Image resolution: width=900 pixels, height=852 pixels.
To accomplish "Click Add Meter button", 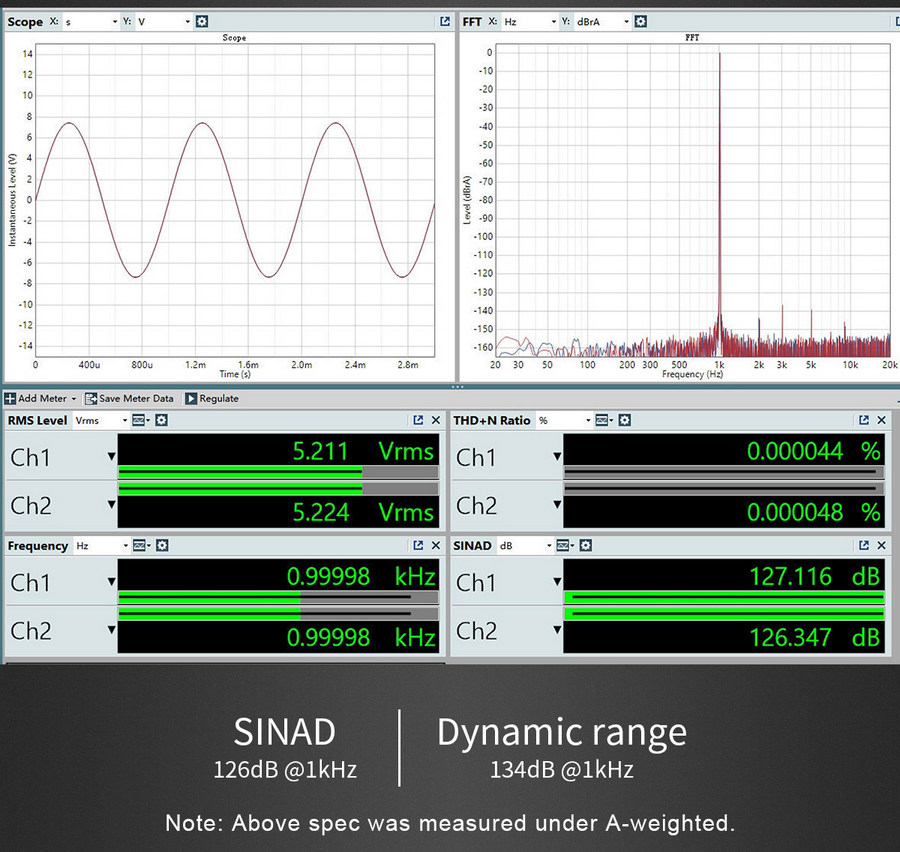I will 36,398.
